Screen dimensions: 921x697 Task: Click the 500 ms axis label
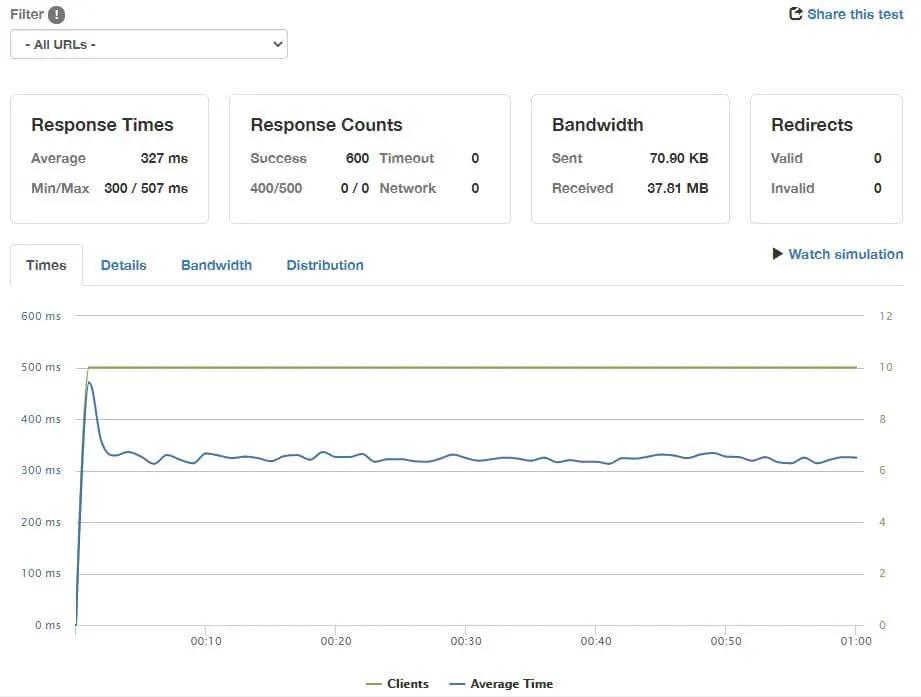pos(41,367)
